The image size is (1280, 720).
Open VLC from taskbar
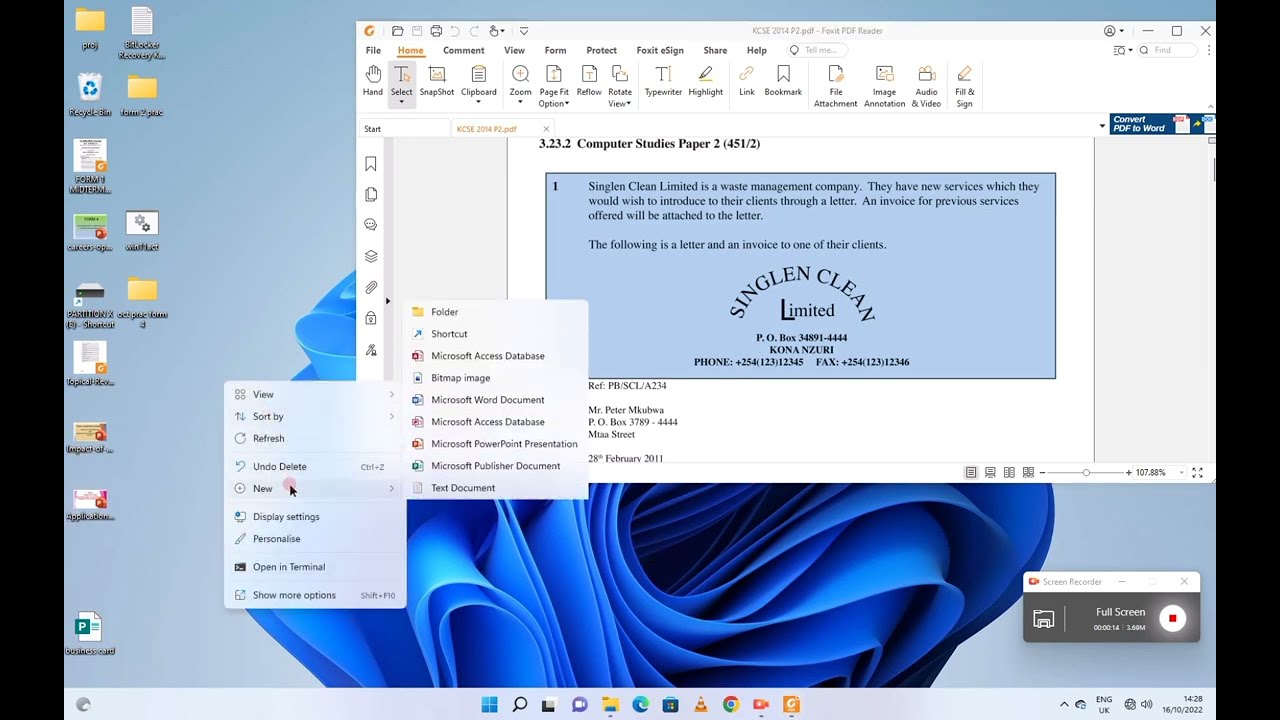[x=701, y=704]
